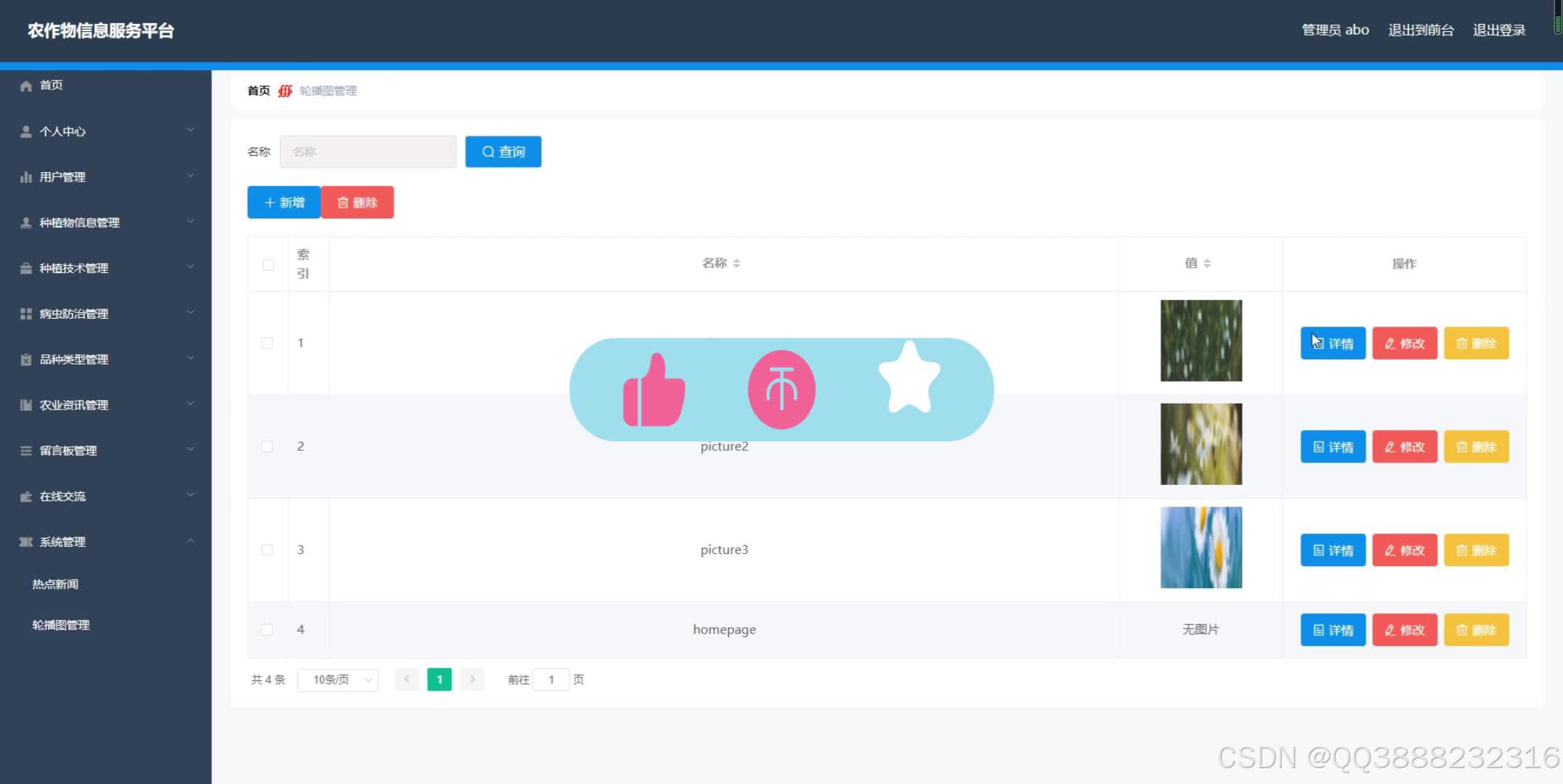The height and width of the screenshot is (784, 1563).
Task: Select the checkbox for homepage row
Action: [x=267, y=629]
